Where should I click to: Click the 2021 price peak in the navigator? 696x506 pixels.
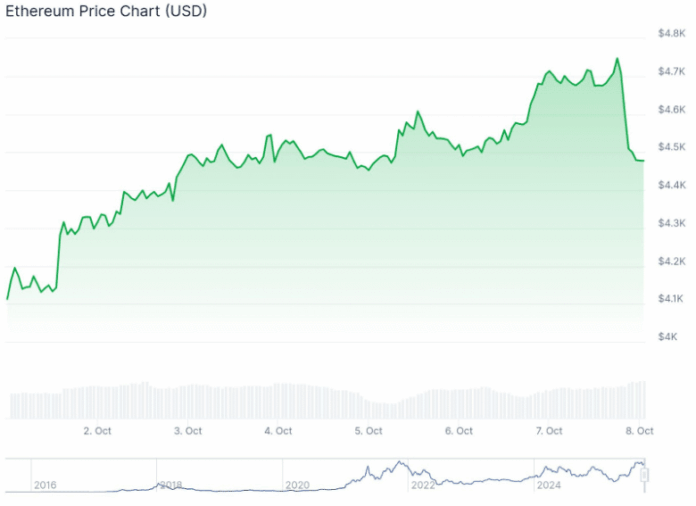click(399, 462)
